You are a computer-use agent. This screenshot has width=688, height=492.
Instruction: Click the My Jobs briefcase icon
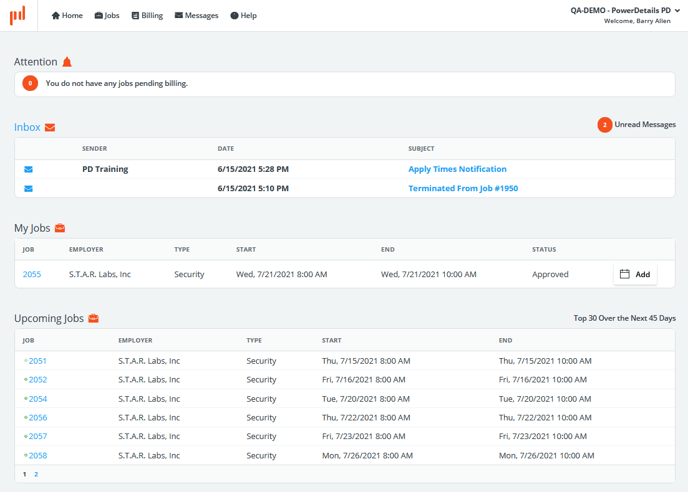click(60, 229)
